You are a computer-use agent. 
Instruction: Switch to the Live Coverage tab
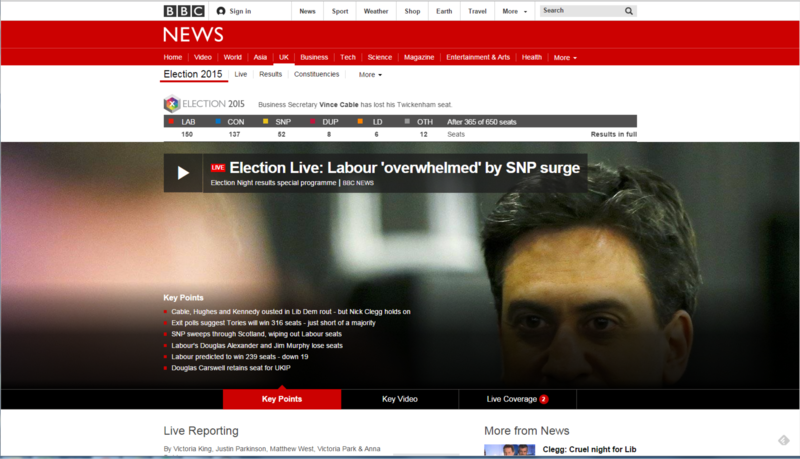coord(517,399)
